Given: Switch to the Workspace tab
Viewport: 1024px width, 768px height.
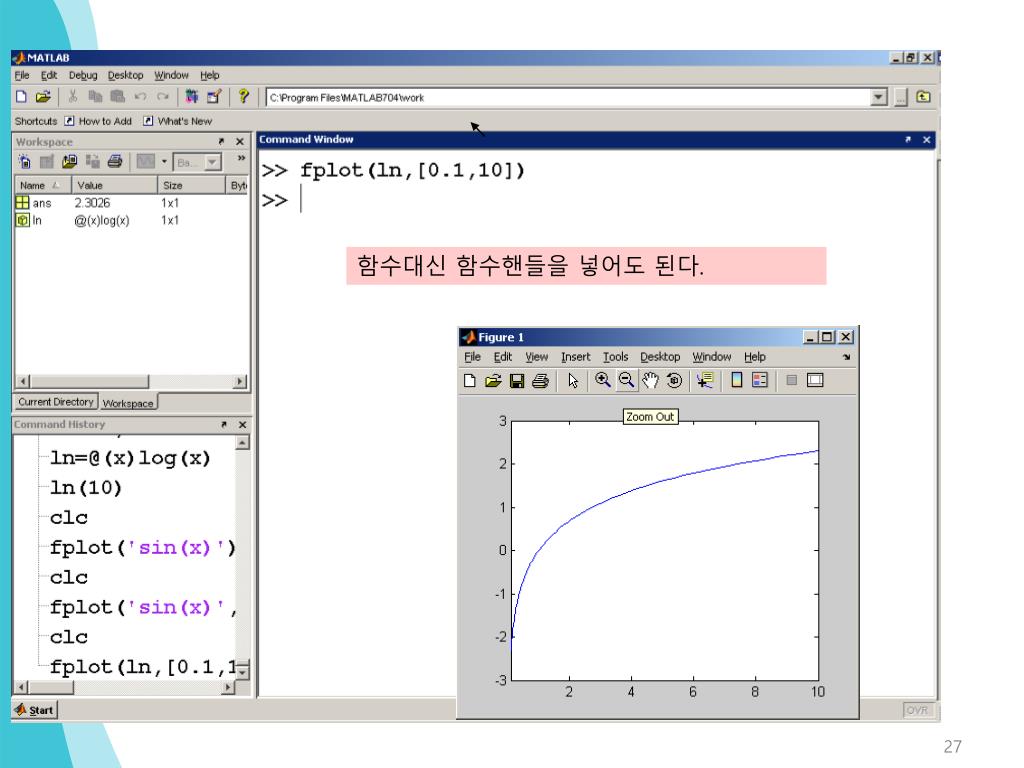Looking at the screenshot, I should [x=128, y=403].
